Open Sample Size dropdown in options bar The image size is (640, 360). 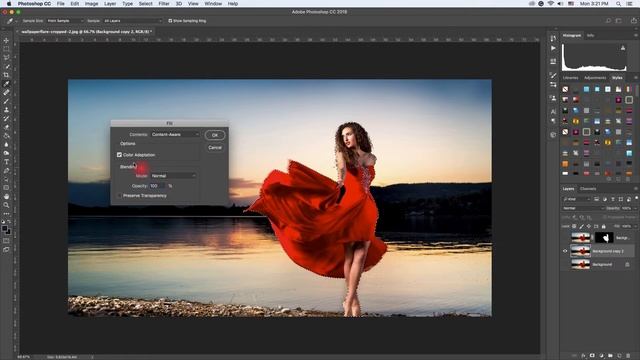[x=65, y=21]
